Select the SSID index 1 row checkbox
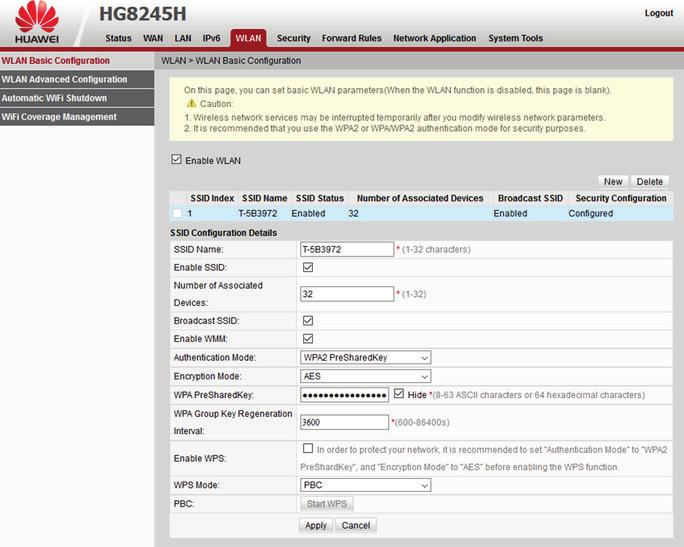This screenshot has width=684, height=547. coord(177,213)
